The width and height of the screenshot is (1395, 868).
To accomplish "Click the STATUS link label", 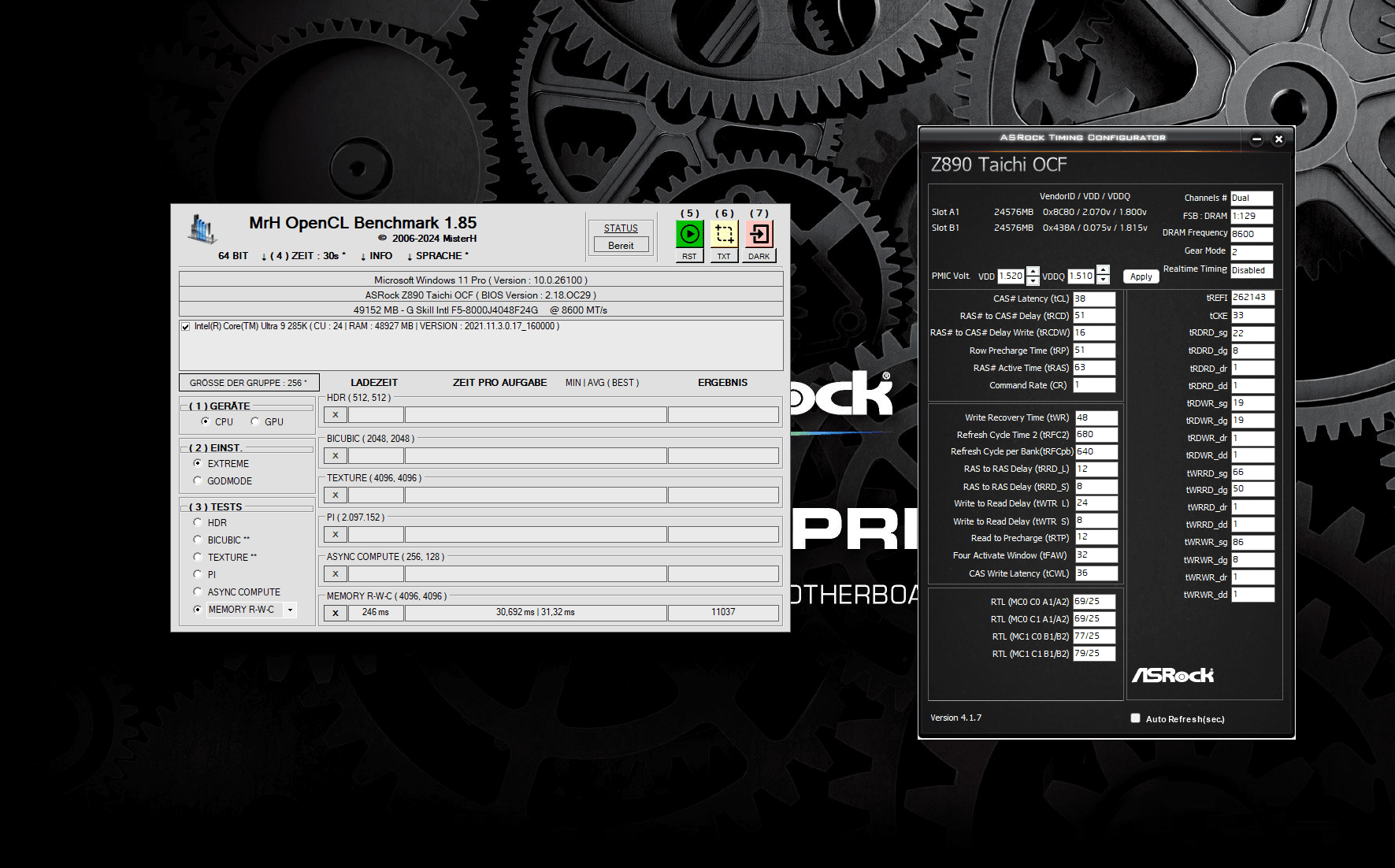I will tap(621, 228).
